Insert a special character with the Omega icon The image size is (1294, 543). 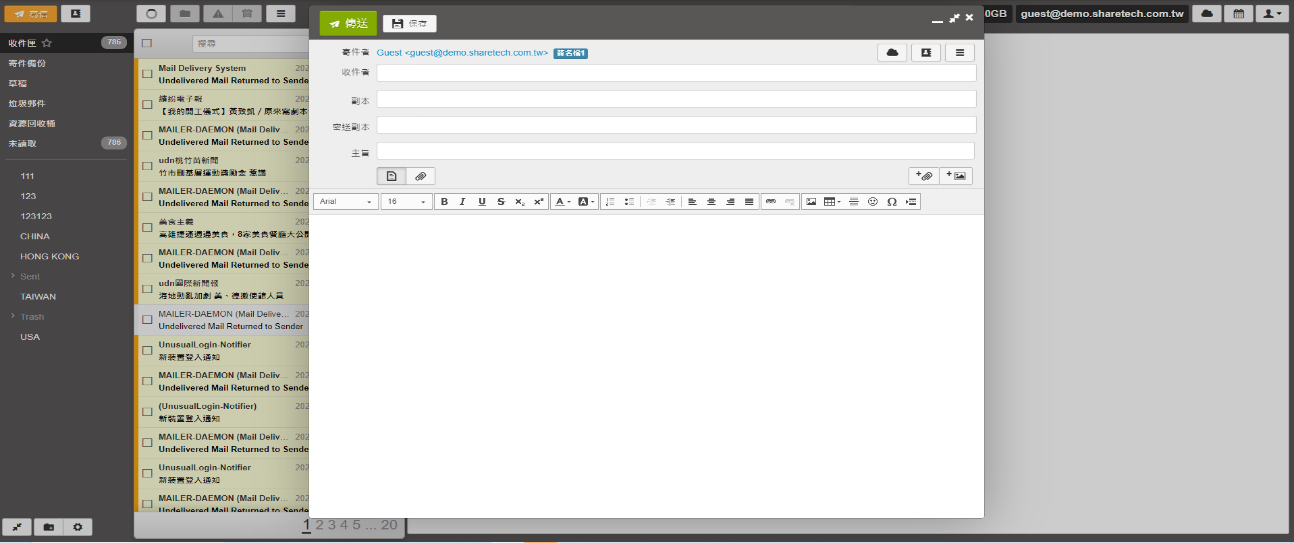point(891,202)
